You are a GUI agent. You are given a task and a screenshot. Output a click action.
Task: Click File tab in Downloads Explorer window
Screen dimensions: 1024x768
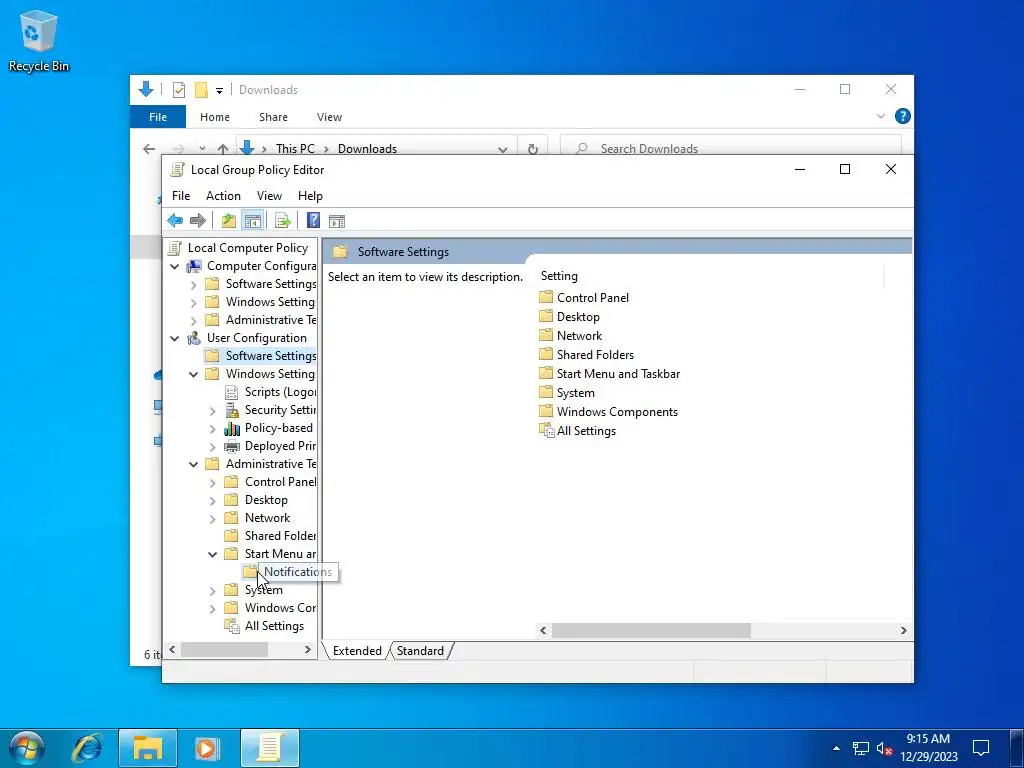coord(158,117)
